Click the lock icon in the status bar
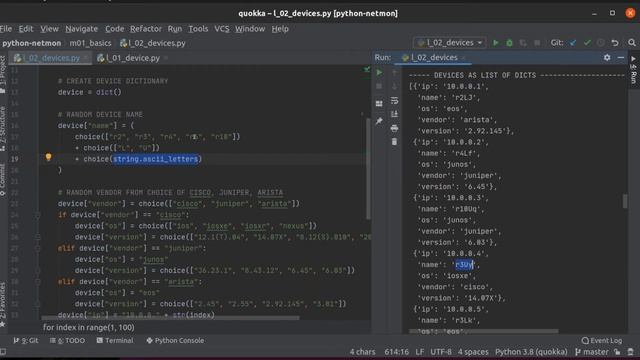 pos(618,351)
